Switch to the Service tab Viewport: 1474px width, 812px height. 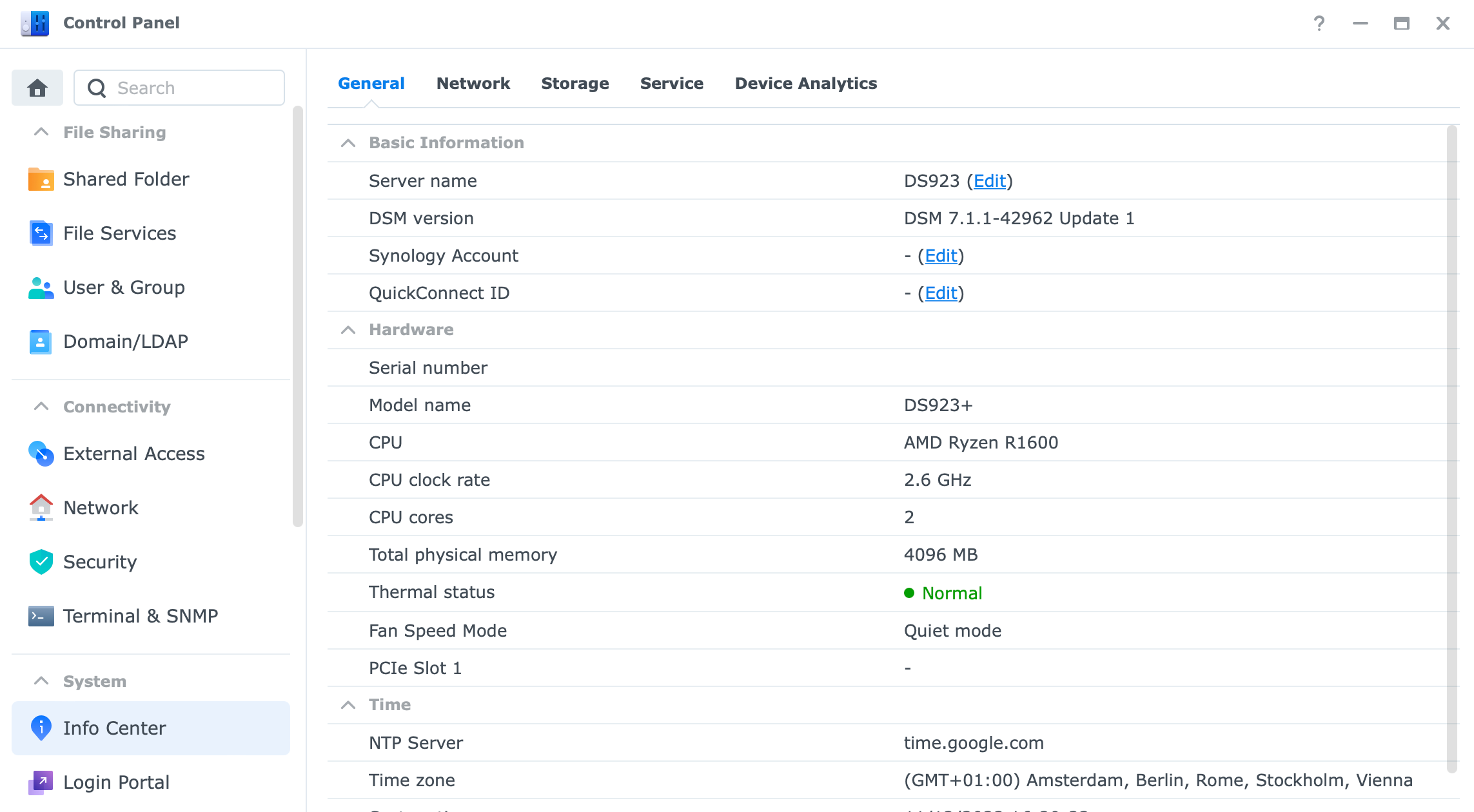[x=672, y=84]
